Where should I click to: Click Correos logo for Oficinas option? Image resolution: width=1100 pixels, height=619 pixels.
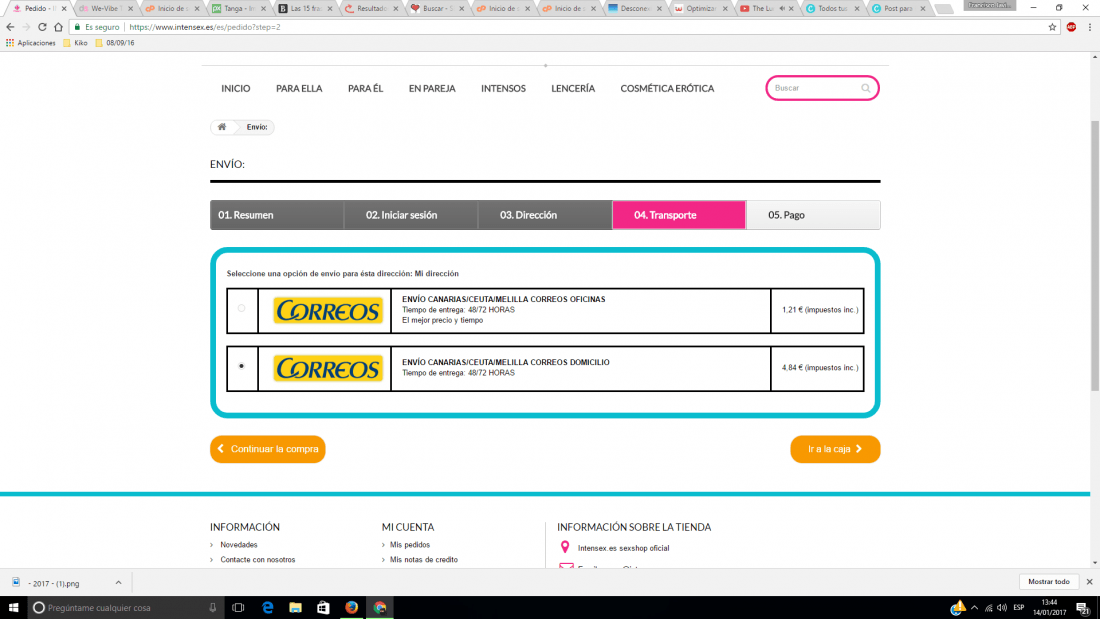pos(328,310)
